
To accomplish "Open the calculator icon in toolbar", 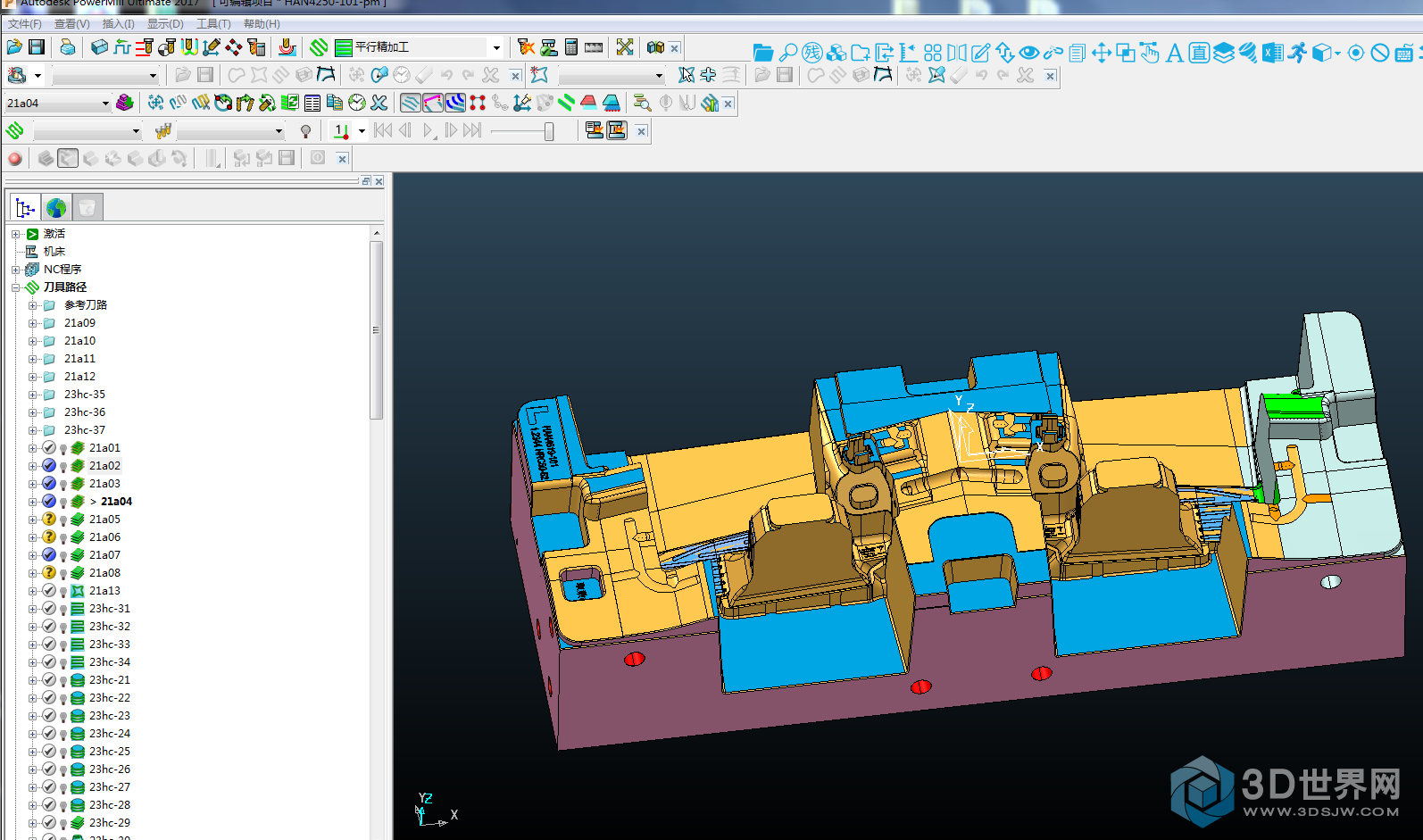I will pos(571,47).
